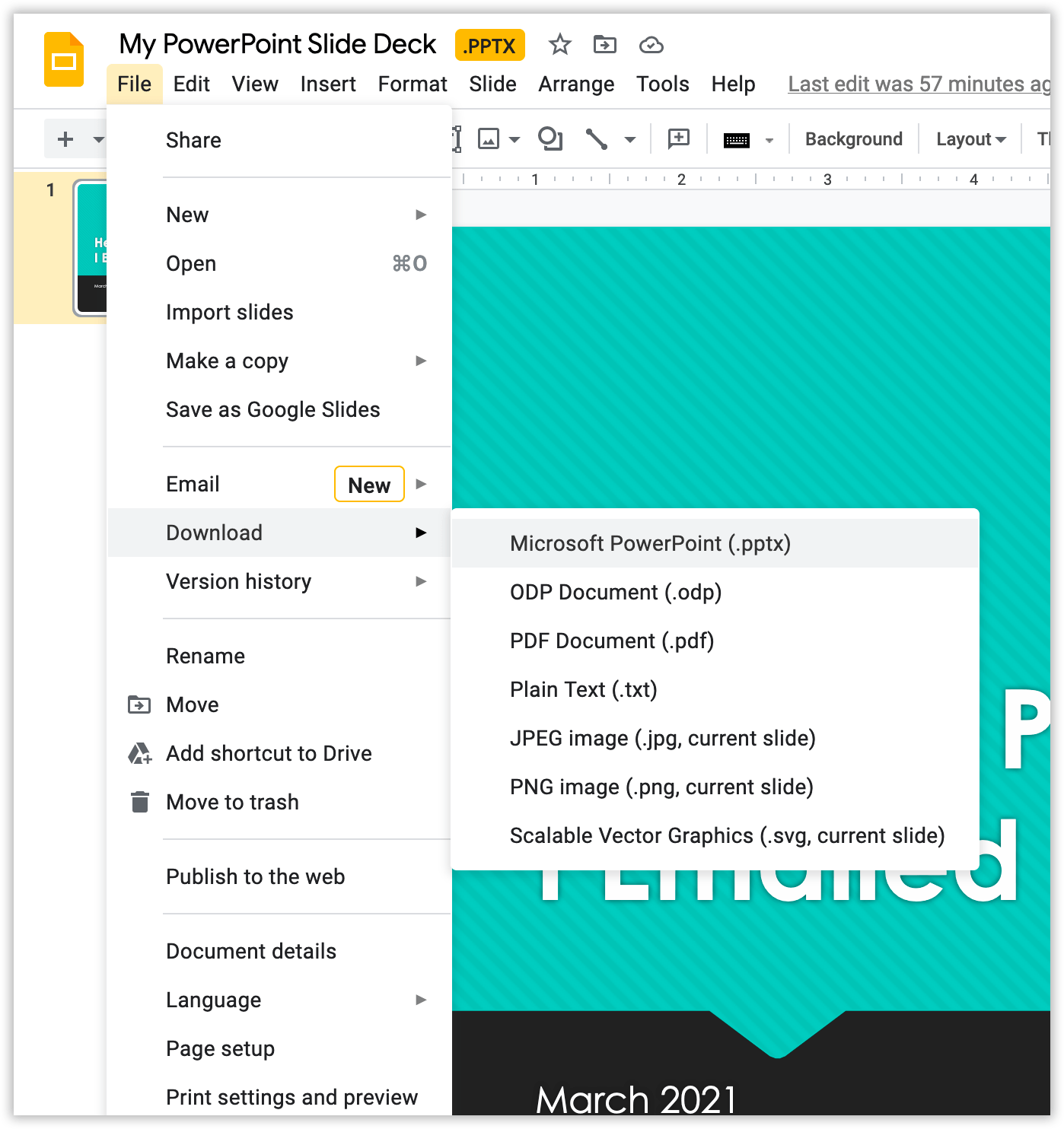
Task: Open the Last edit version history link
Action: pos(919,84)
